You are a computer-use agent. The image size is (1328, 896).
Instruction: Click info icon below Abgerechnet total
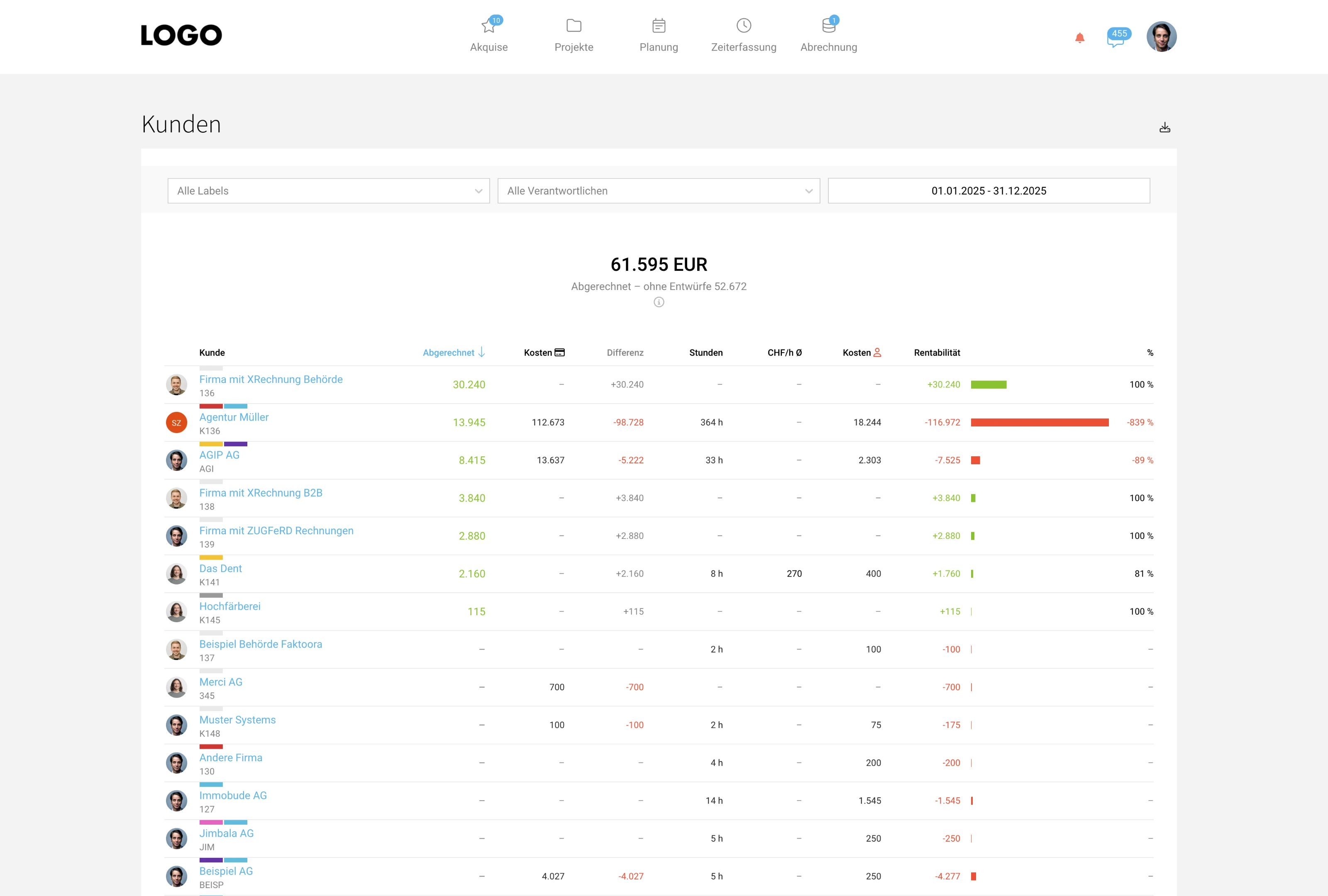pos(659,302)
